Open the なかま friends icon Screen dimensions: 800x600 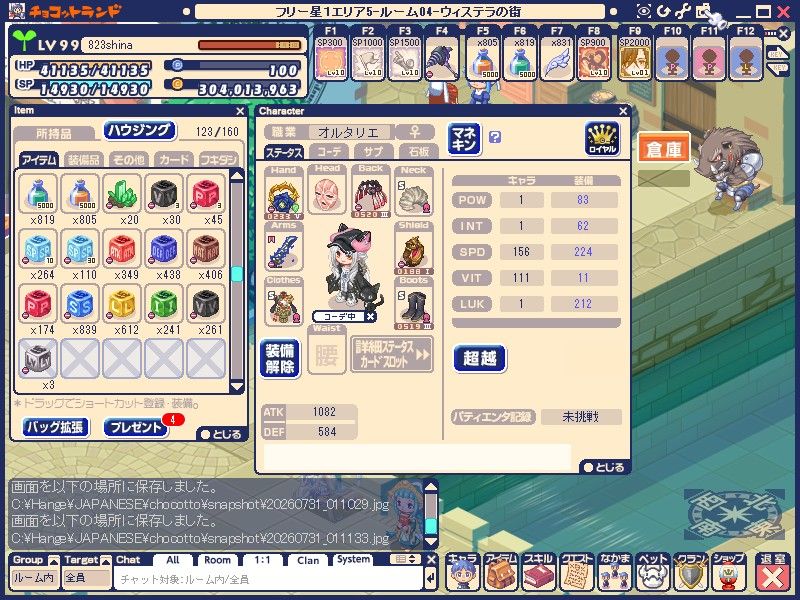(614, 571)
